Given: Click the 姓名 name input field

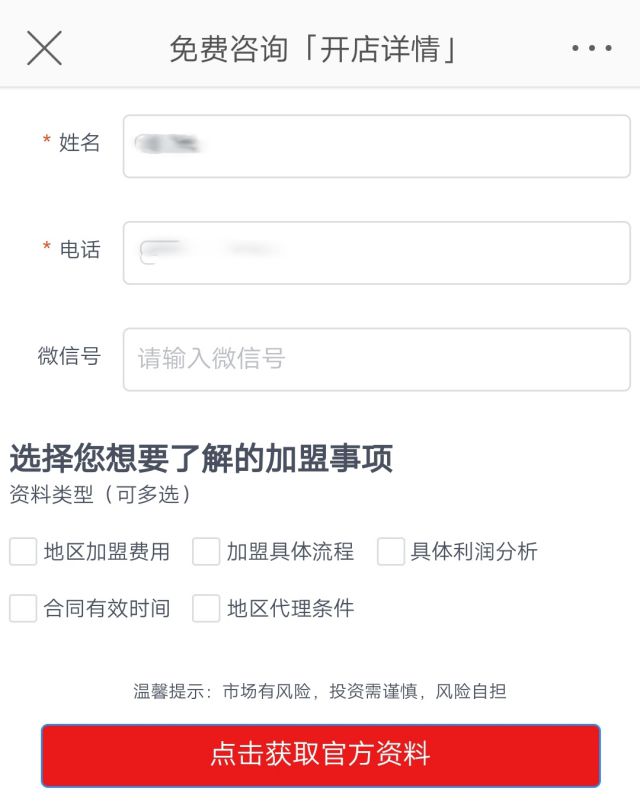Looking at the screenshot, I should tap(376, 146).
